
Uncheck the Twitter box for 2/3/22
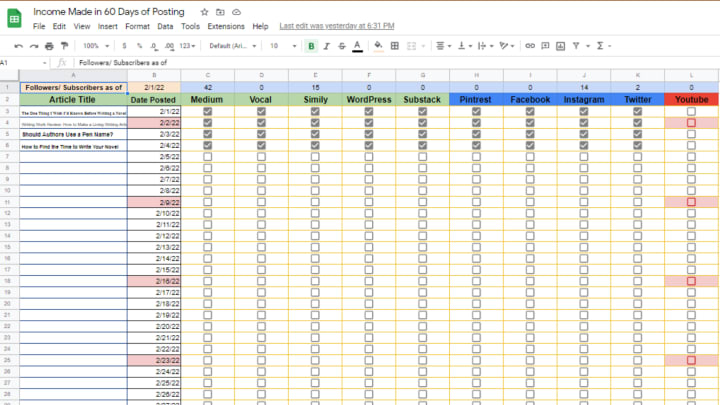(x=637, y=134)
